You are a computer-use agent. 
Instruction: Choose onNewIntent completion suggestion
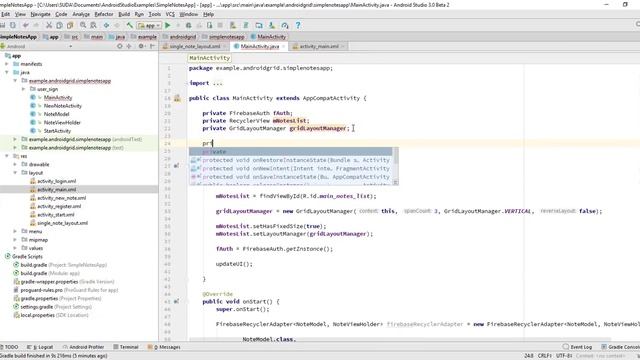291,169
